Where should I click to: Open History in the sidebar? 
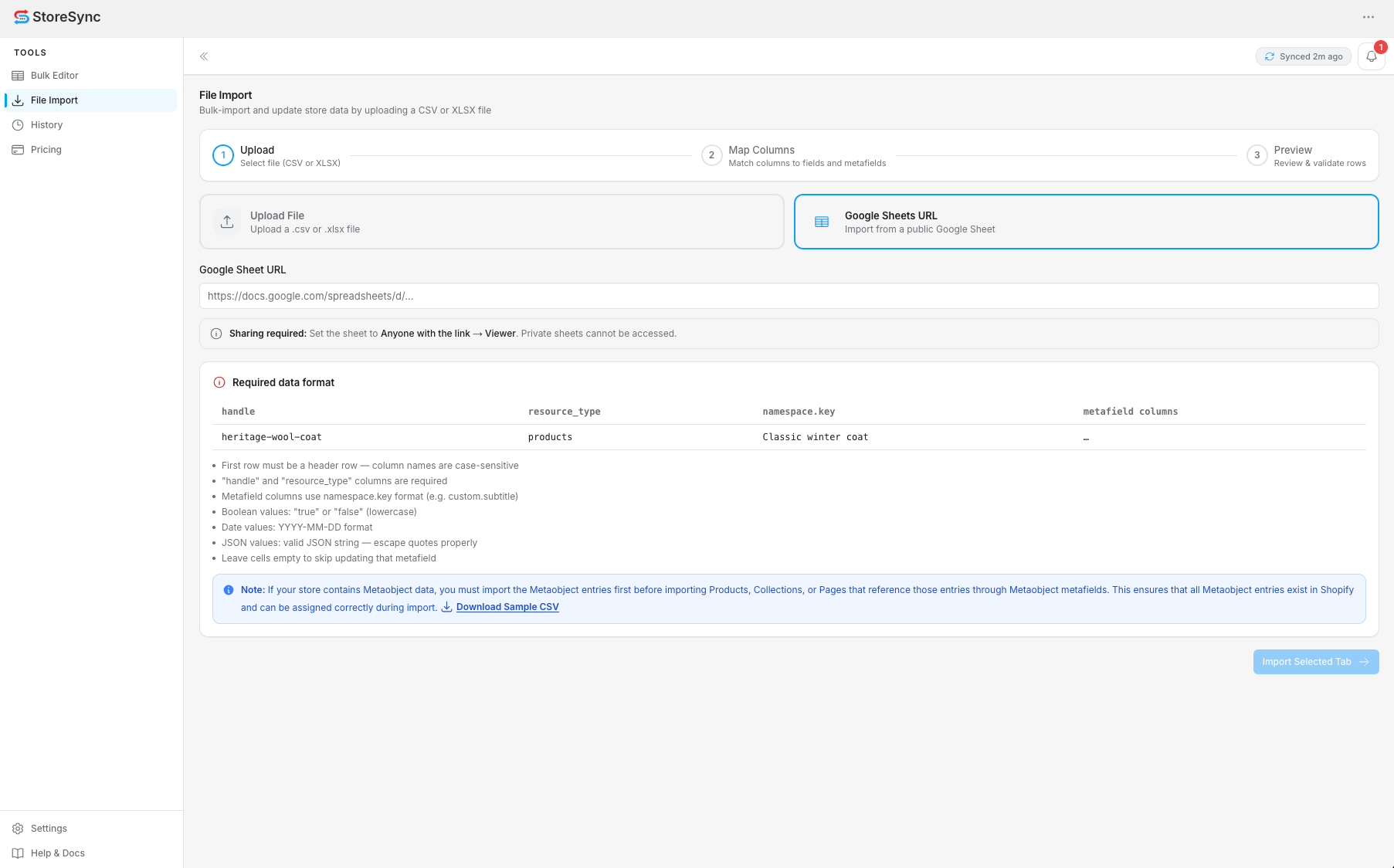91,125
